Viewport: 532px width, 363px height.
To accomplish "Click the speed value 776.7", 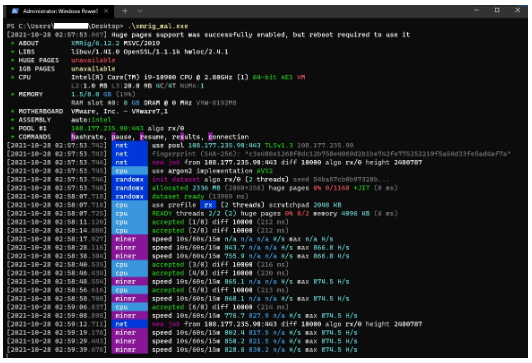I will (x=234, y=316).
